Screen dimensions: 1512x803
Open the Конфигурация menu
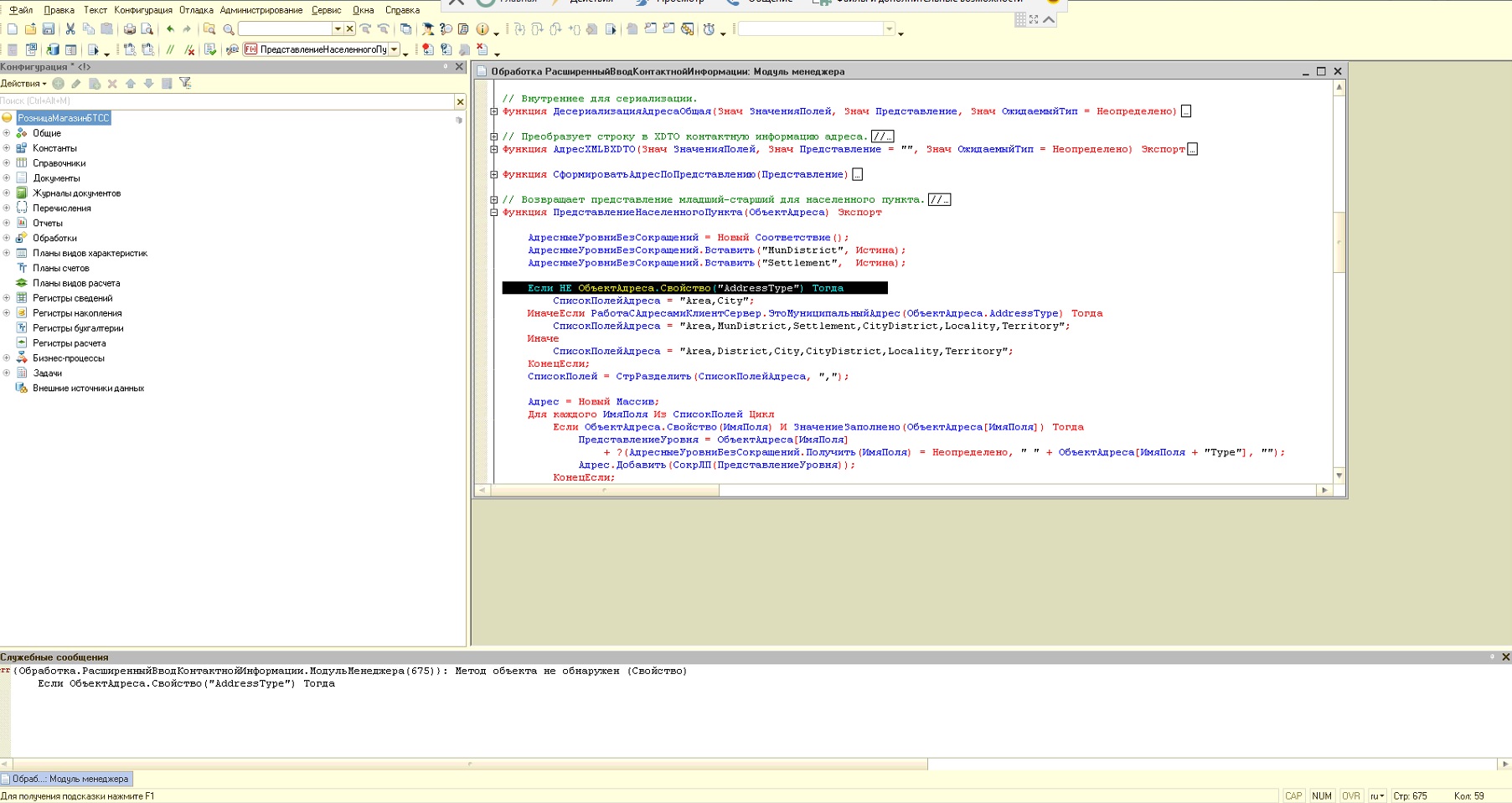coord(143,10)
